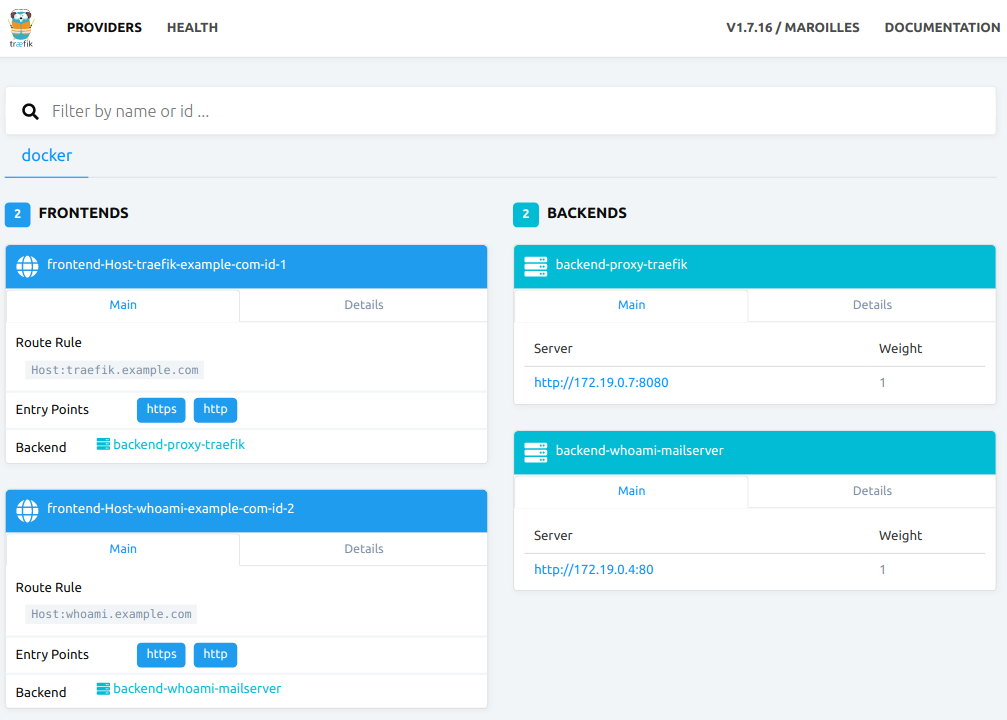Follow the backend-proxy-traefik backend link
The width and height of the screenshot is (1007, 720).
click(x=179, y=444)
